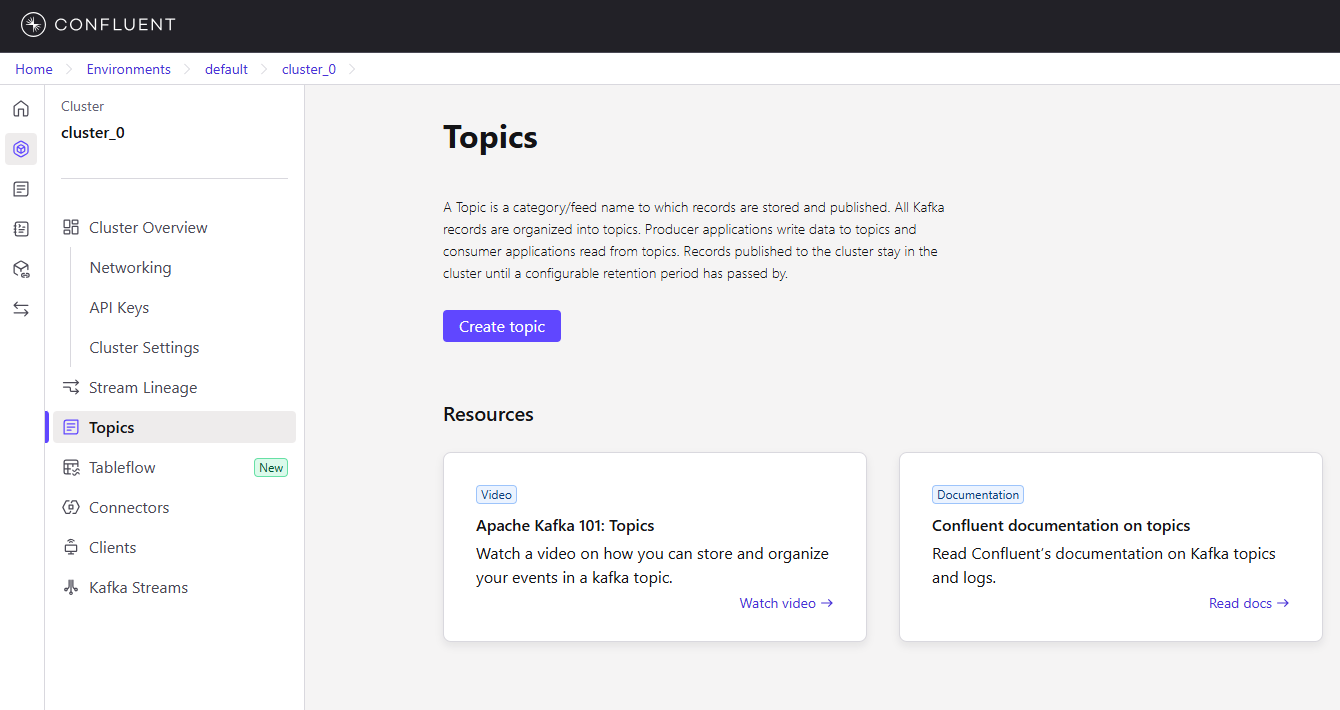Click the swap arrows icon in rail
The image size is (1340, 710).
21,309
